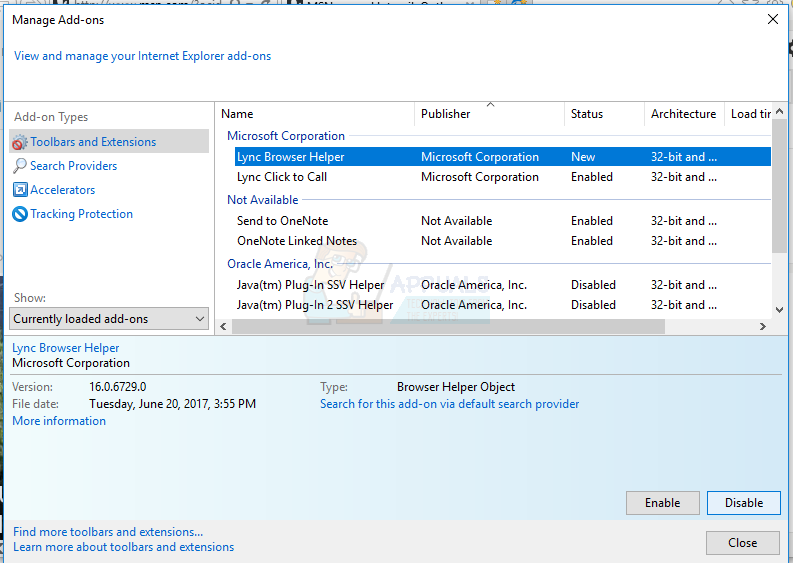793x563 pixels.
Task: Open the Currently loaded add-ons dropdown
Action: click(110, 319)
